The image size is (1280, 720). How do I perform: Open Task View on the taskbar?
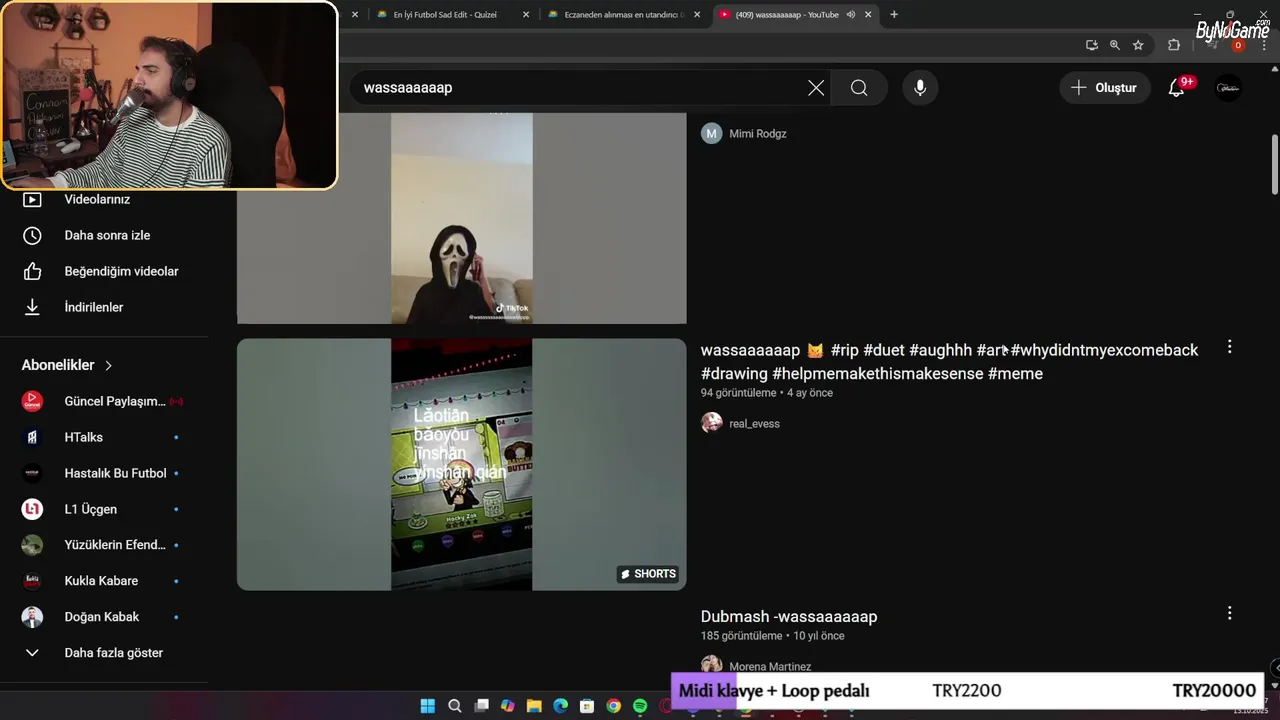481,706
